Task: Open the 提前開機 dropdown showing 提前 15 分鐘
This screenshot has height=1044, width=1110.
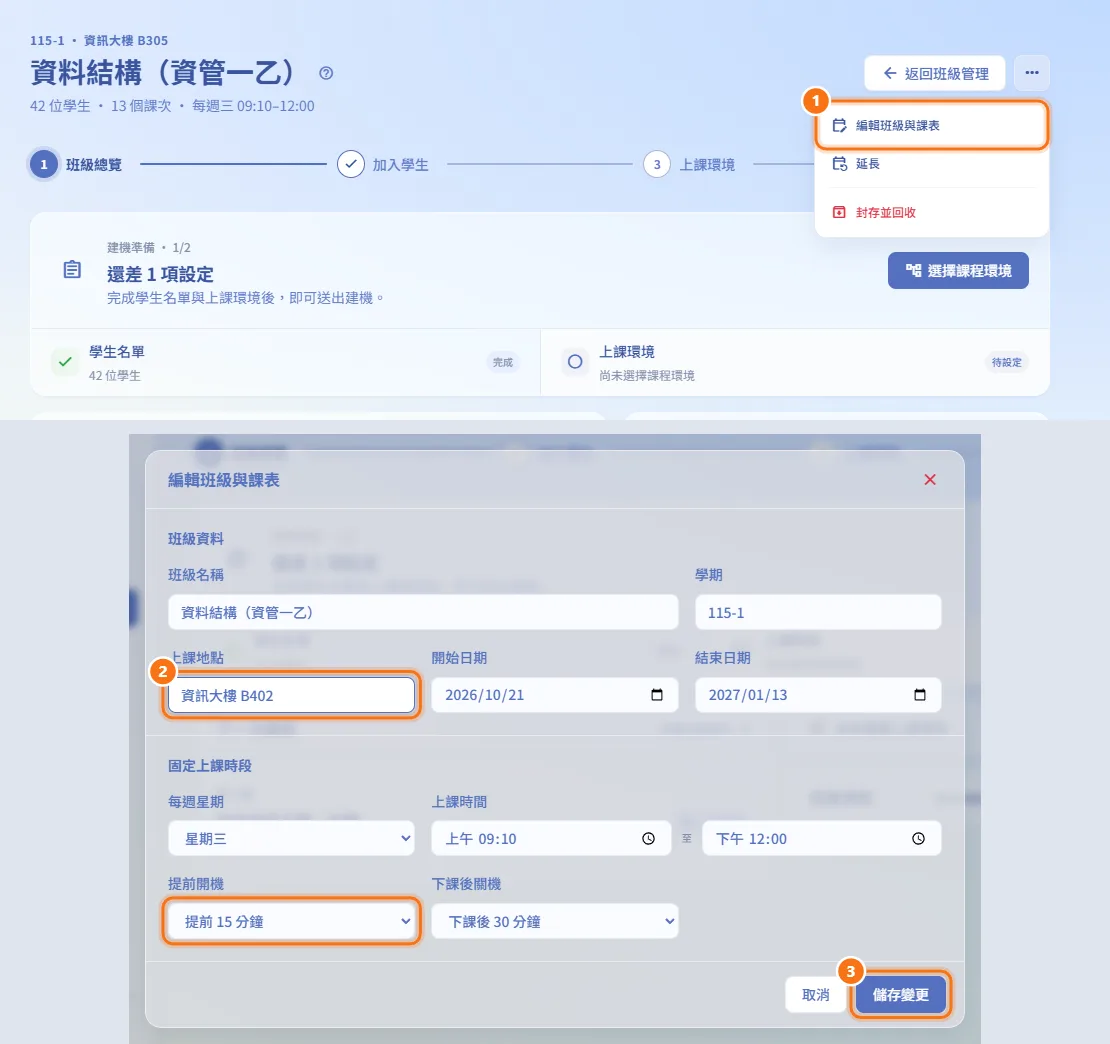Action: coord(291,922)
